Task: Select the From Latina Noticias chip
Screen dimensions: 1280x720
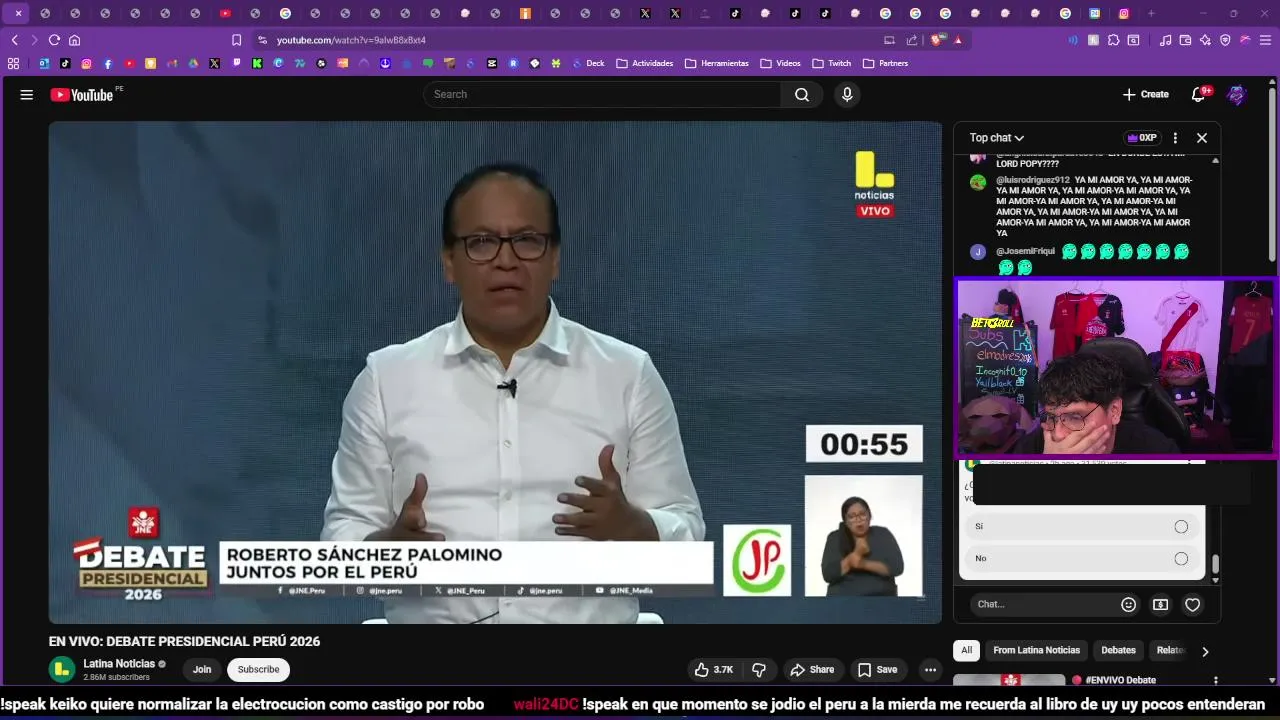Action: pos(1036,650)
